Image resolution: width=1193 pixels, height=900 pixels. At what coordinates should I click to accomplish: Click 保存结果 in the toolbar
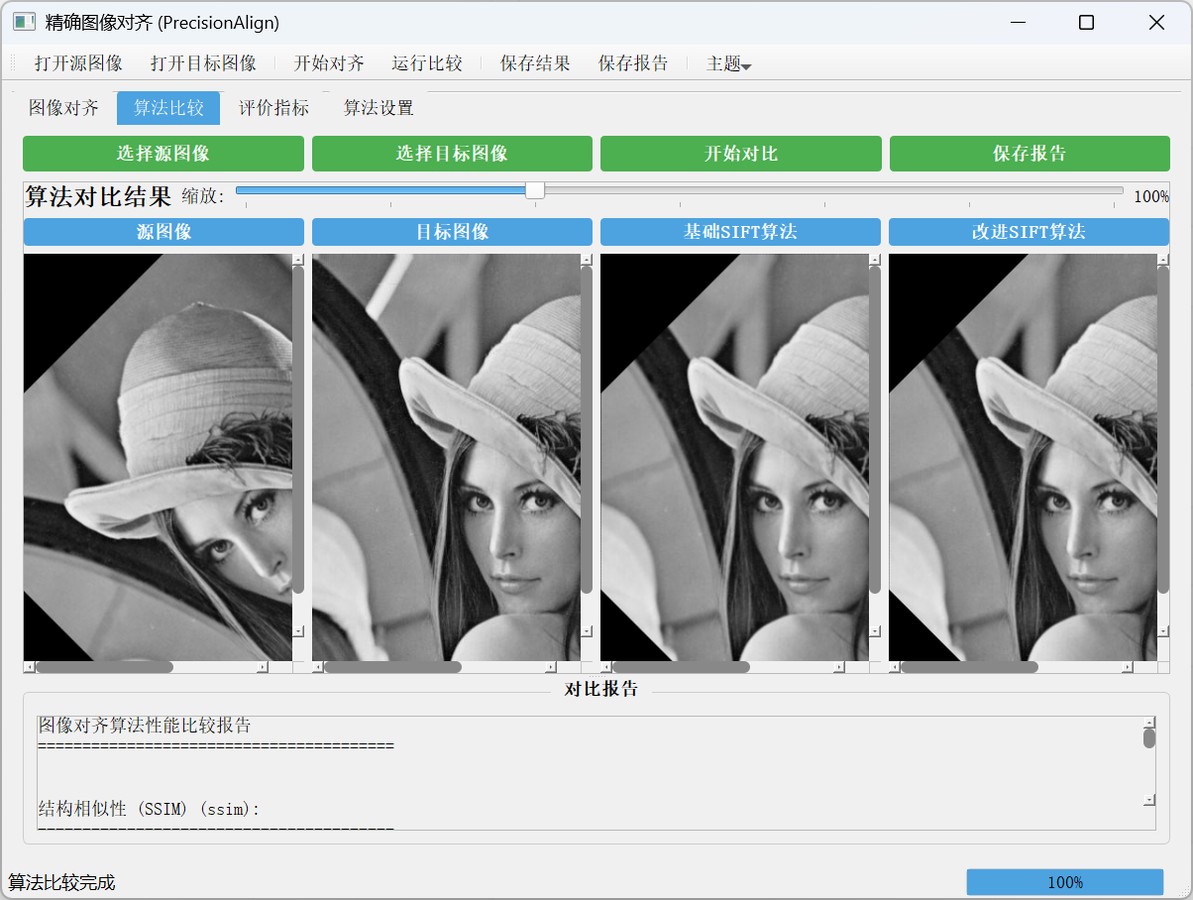point(535,63)
